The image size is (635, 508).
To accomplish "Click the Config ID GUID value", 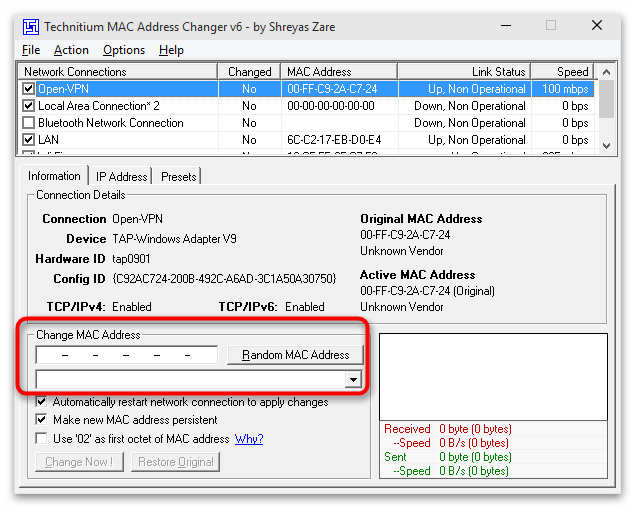I will click(224, 279).
